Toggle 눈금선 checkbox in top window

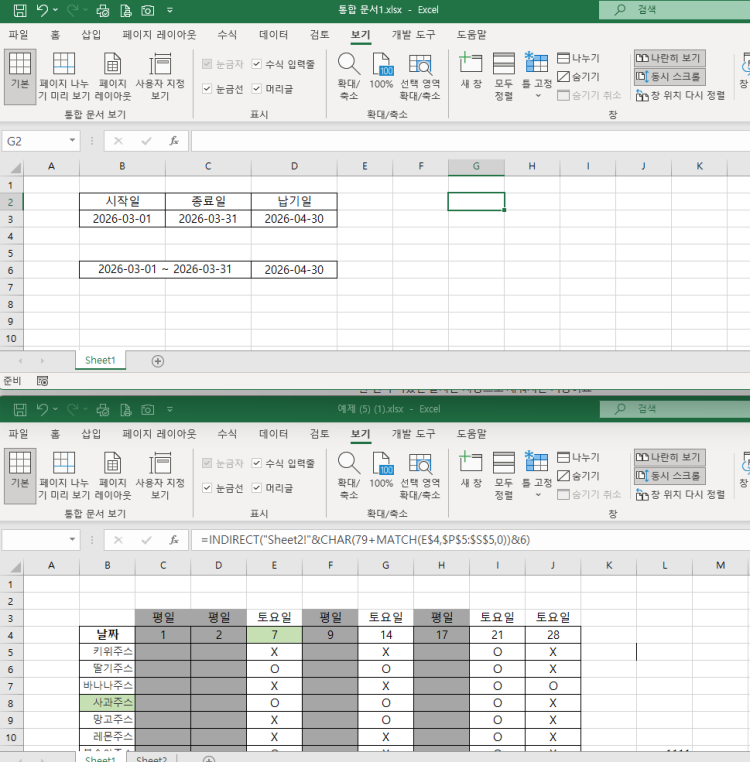[207, 89]
